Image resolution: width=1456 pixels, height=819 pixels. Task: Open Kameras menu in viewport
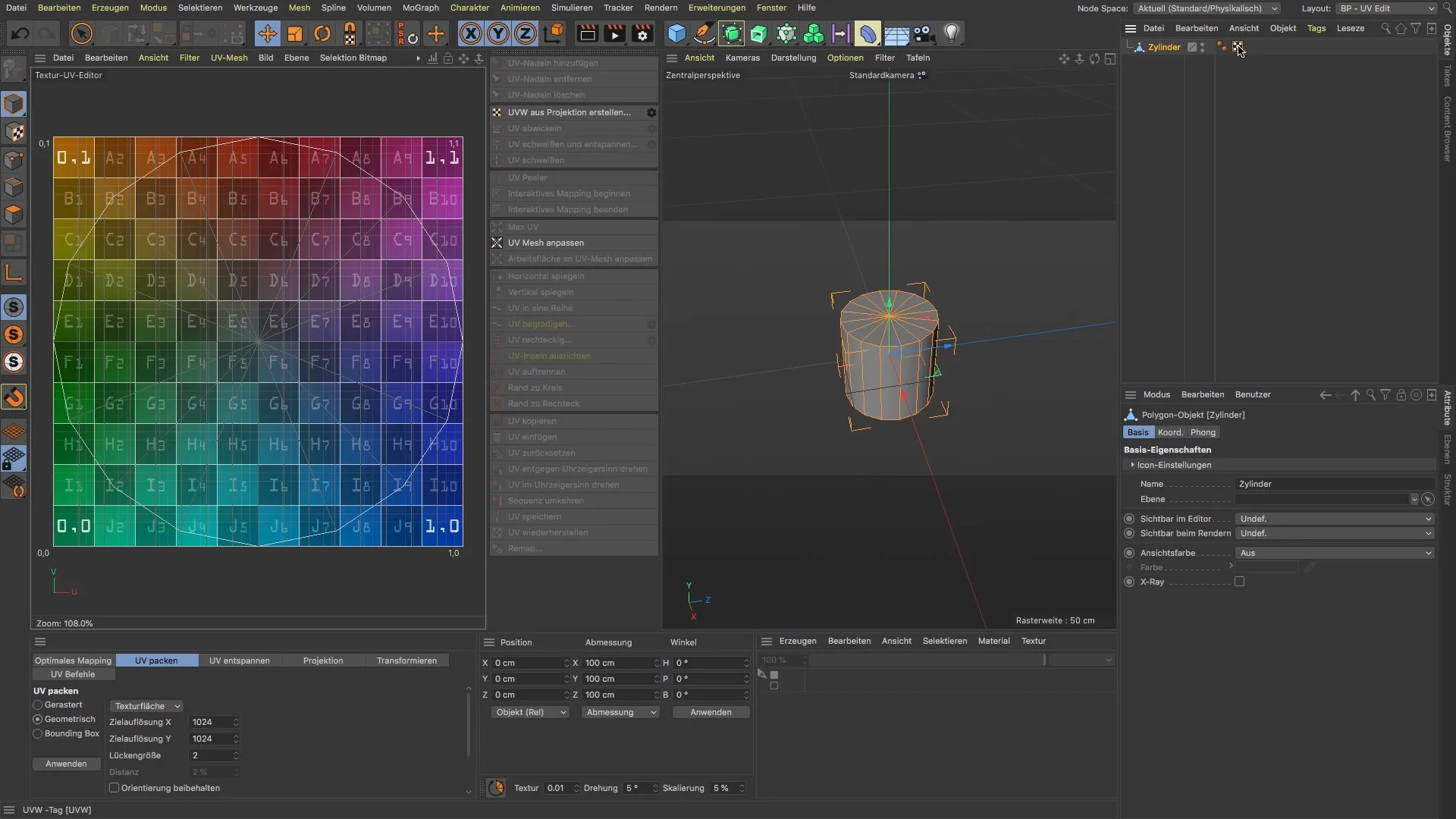(742, 58)
